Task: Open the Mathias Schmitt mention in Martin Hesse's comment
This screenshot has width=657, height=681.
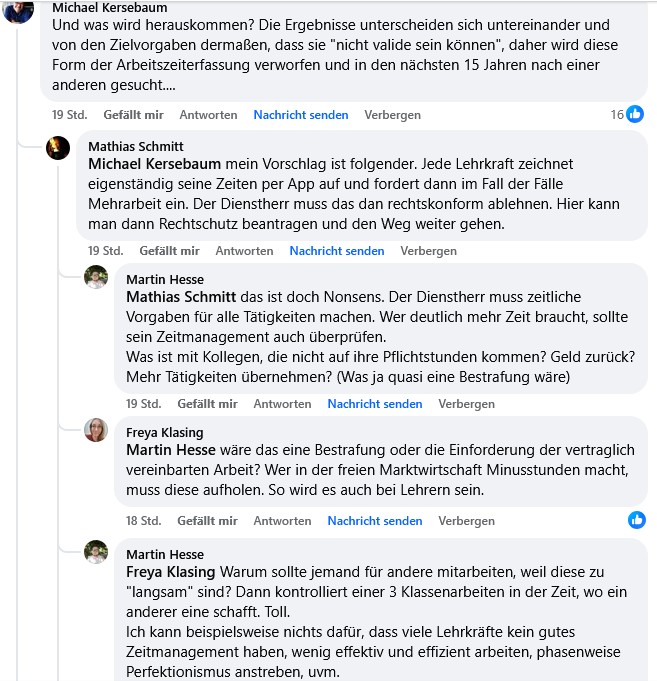Action: (x=181, y=297)
